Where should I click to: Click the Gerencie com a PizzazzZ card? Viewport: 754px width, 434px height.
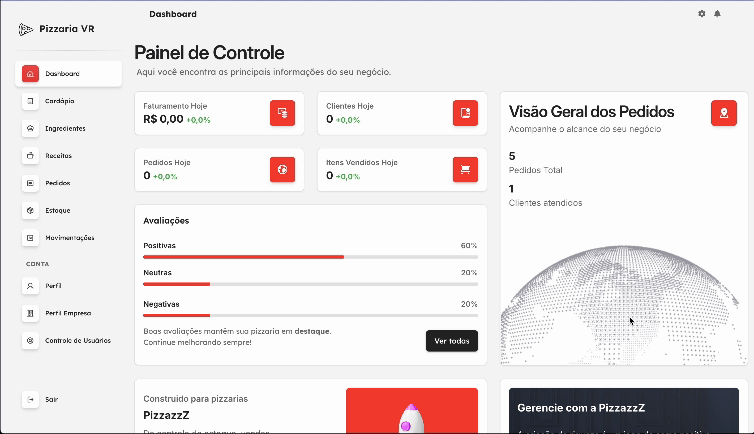point(624,410)
